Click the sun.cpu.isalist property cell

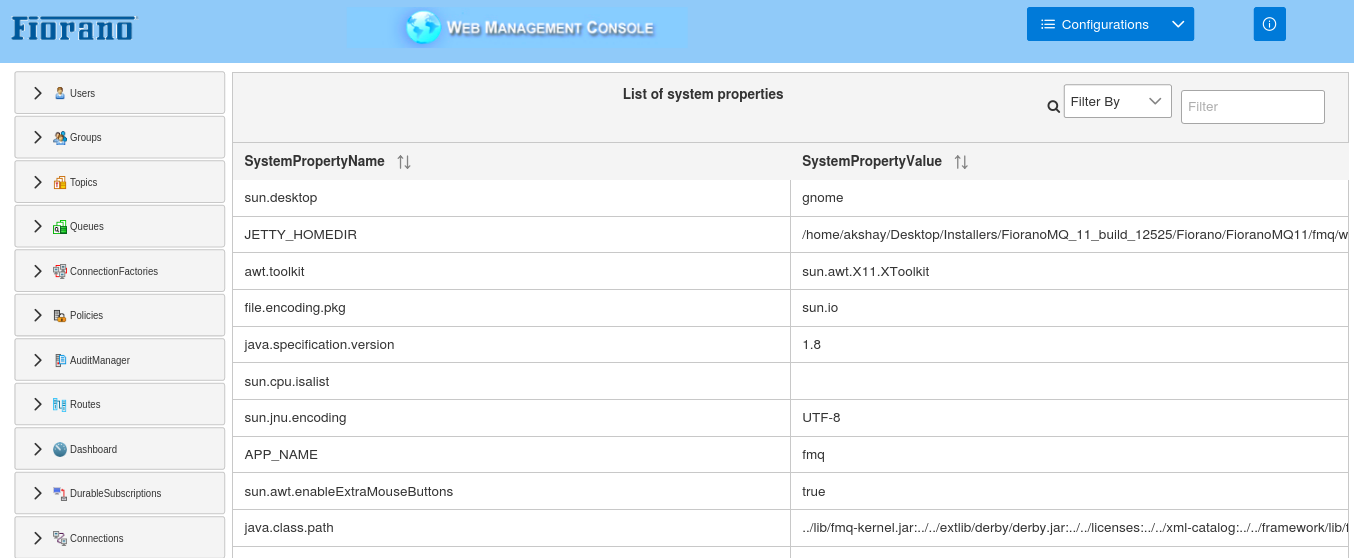[x=511, y=381]
